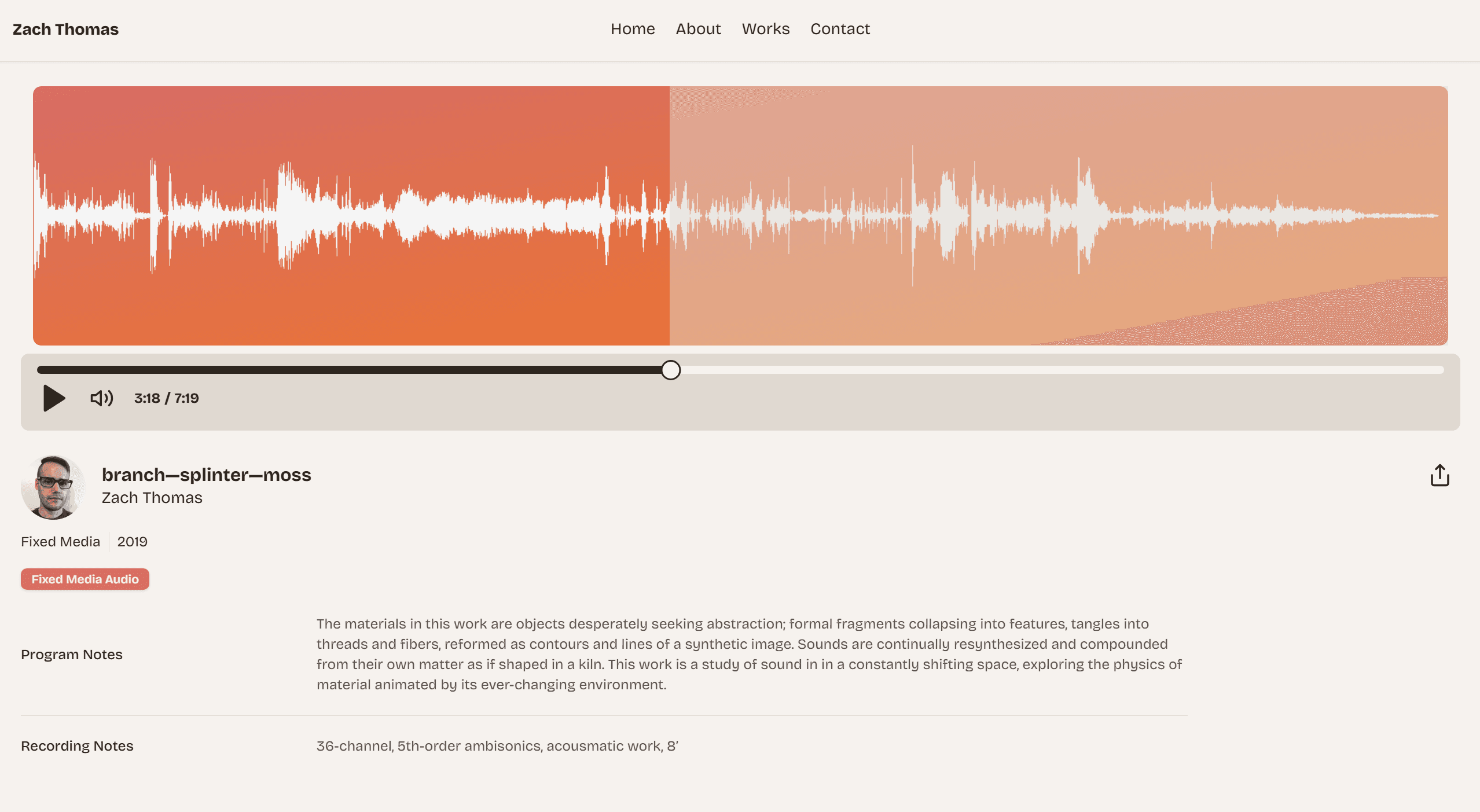Open the Works page
The image size is (1480, 812).
(x=765, y=29)
